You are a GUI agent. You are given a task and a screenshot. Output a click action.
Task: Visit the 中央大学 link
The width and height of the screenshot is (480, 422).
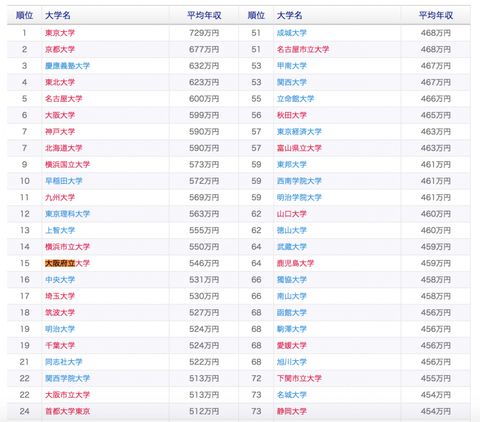(60, 280)
